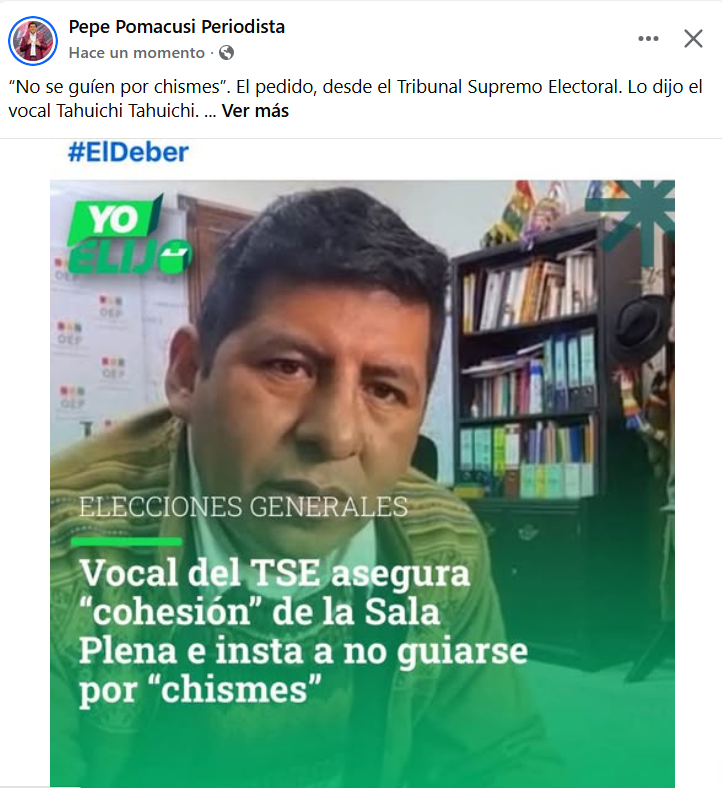
Task: Click the 'ELECCIONES GENERALES' label
Action: point(243,507)
